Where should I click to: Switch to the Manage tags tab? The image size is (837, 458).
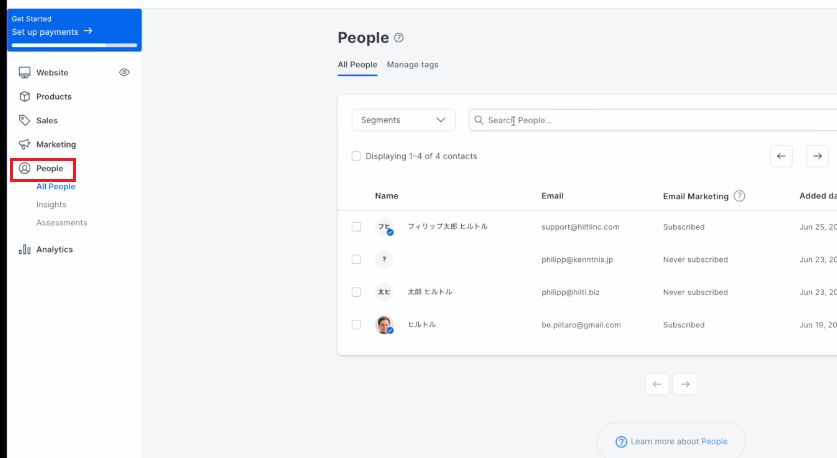413,65
